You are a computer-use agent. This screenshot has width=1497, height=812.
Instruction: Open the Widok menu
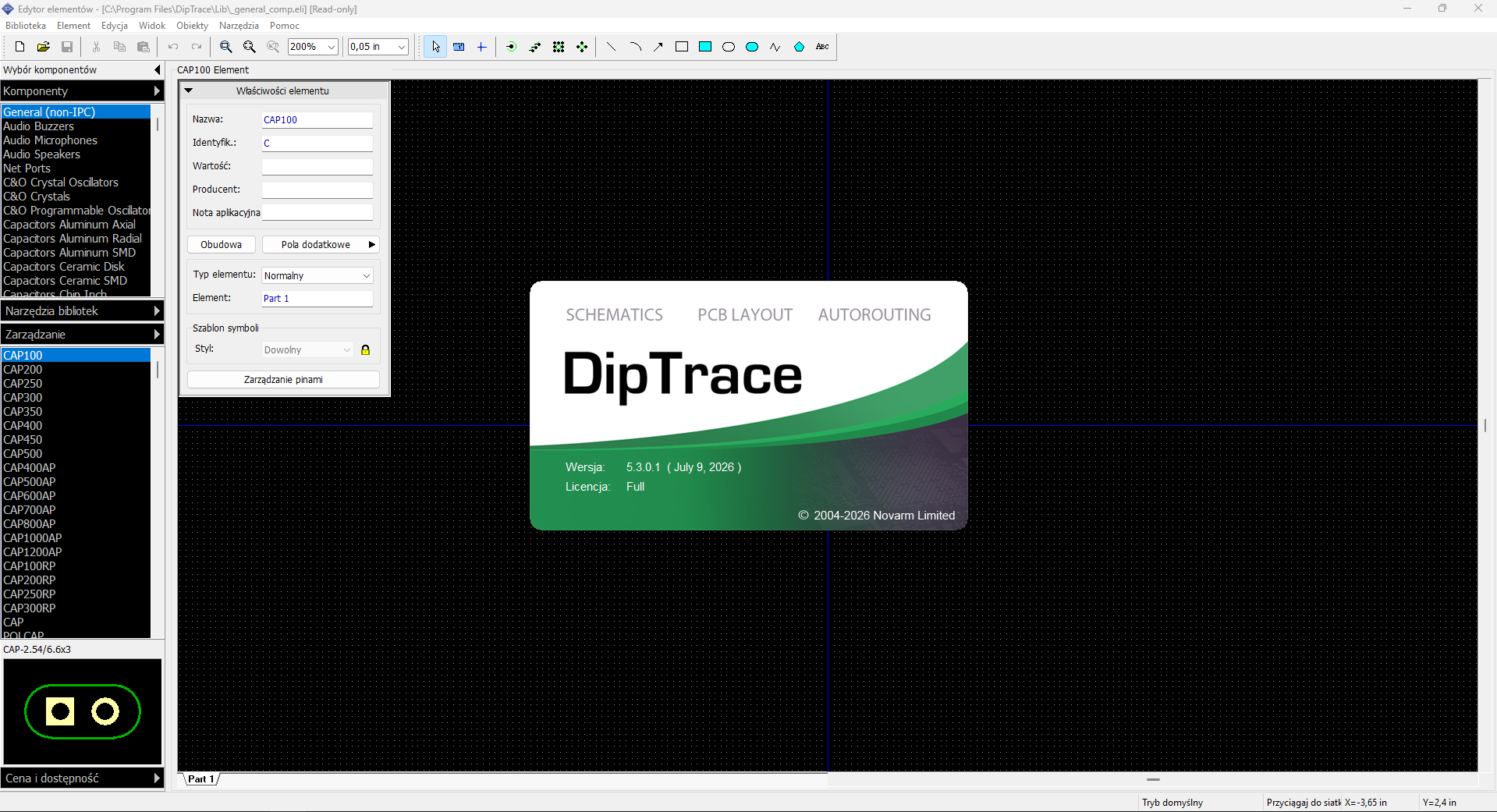click(x=152, y=26)
